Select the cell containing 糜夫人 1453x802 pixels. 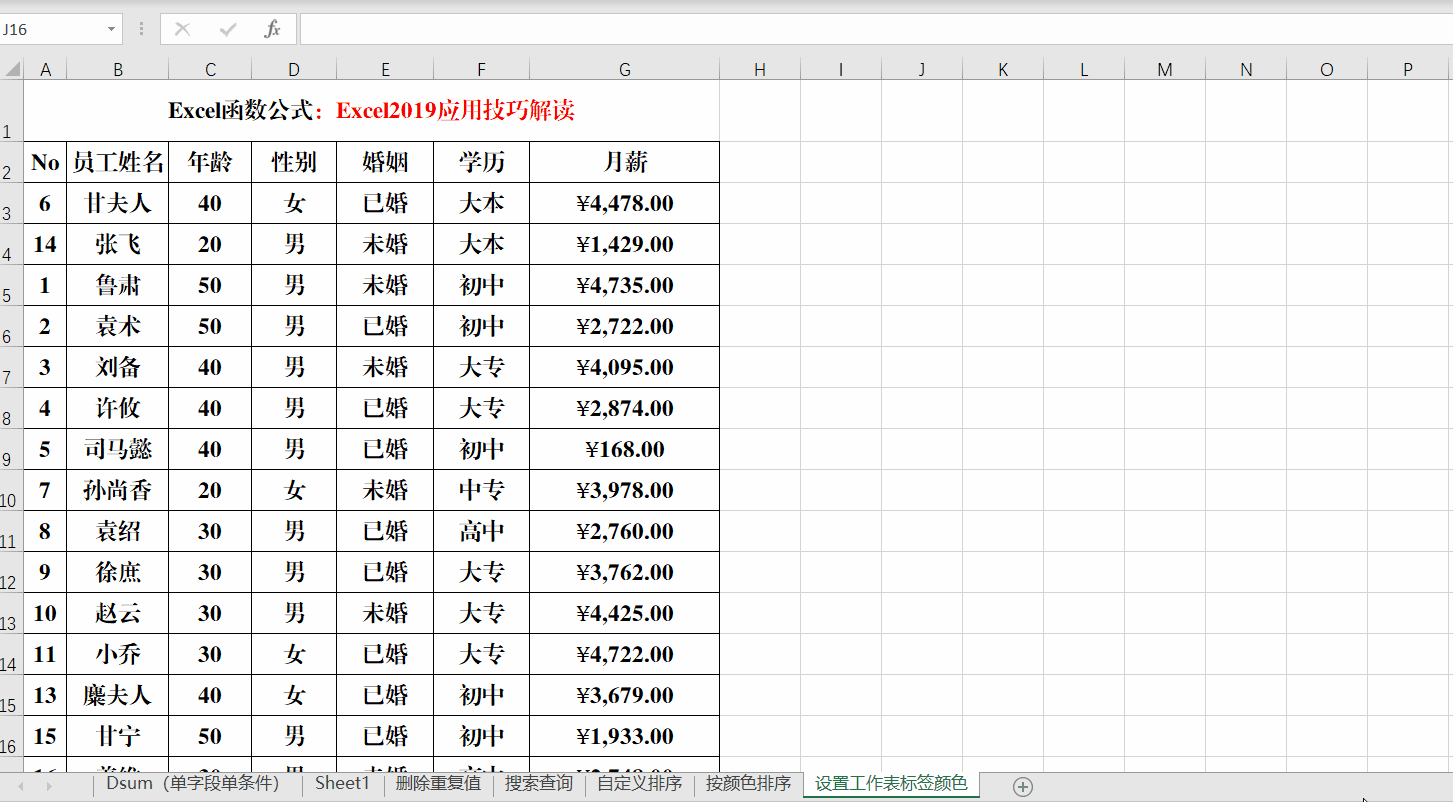[118, 695]
